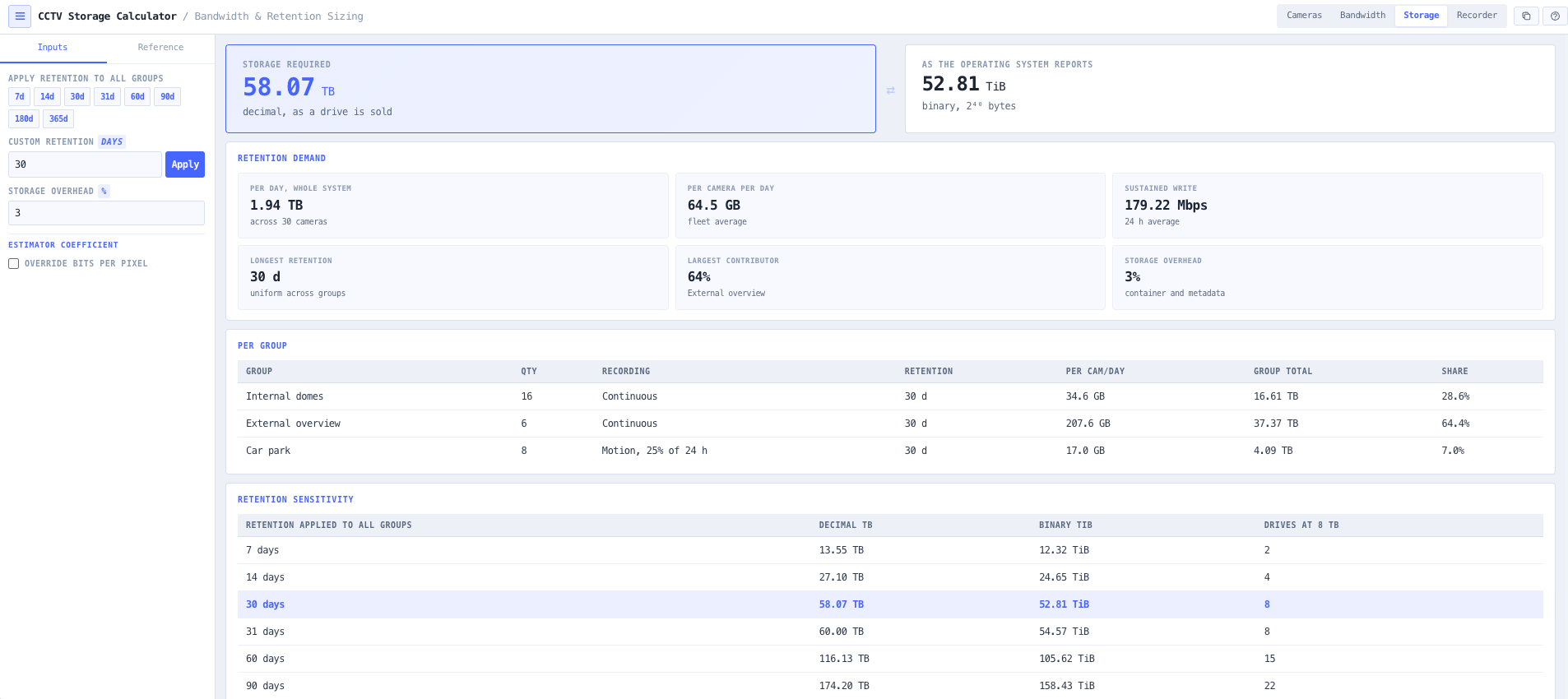Click the 1.94 TB per day card

(452, 206)
